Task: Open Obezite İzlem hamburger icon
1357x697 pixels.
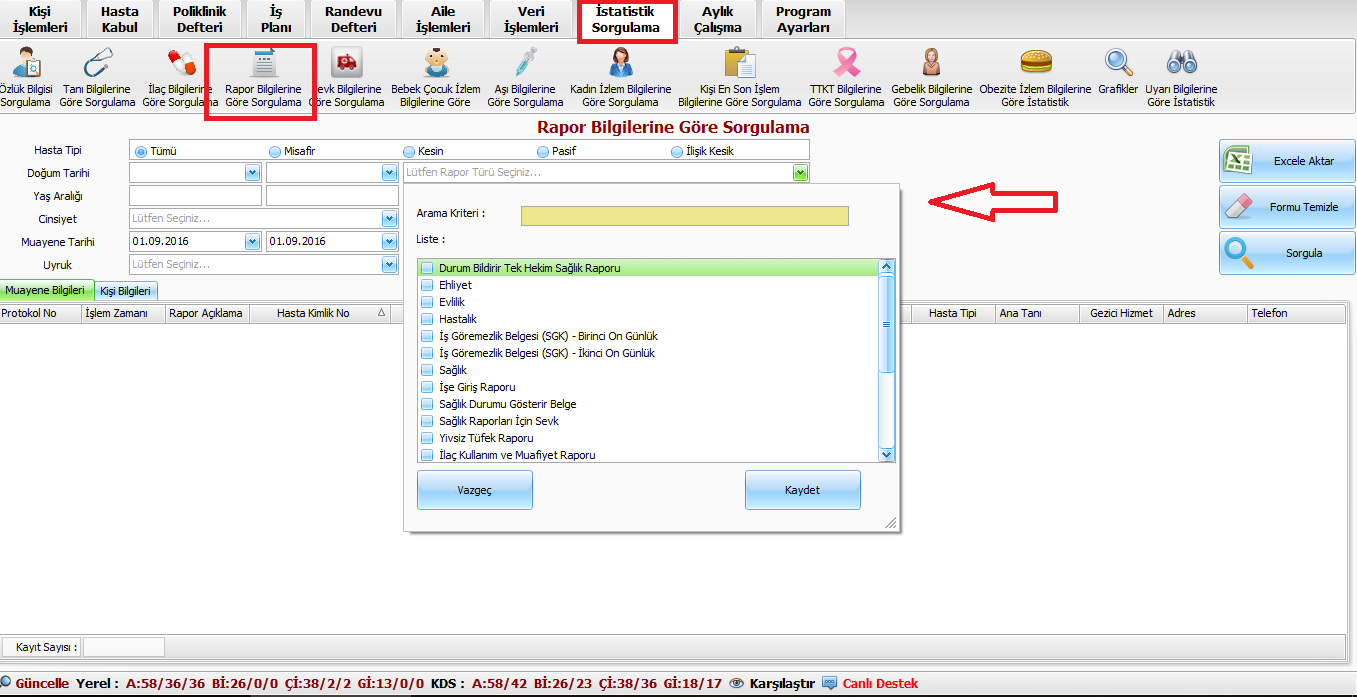Action: pos(1035,63)
